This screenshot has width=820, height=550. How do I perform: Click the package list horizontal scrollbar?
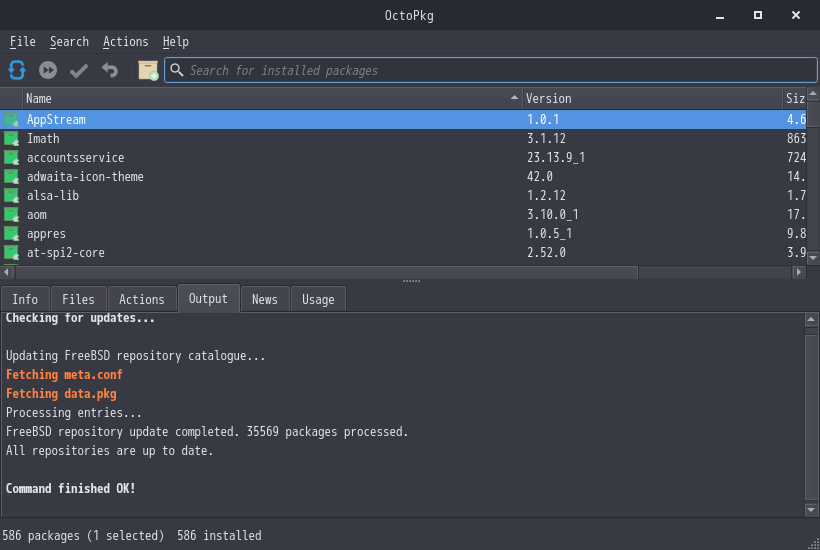pos(325,272)
